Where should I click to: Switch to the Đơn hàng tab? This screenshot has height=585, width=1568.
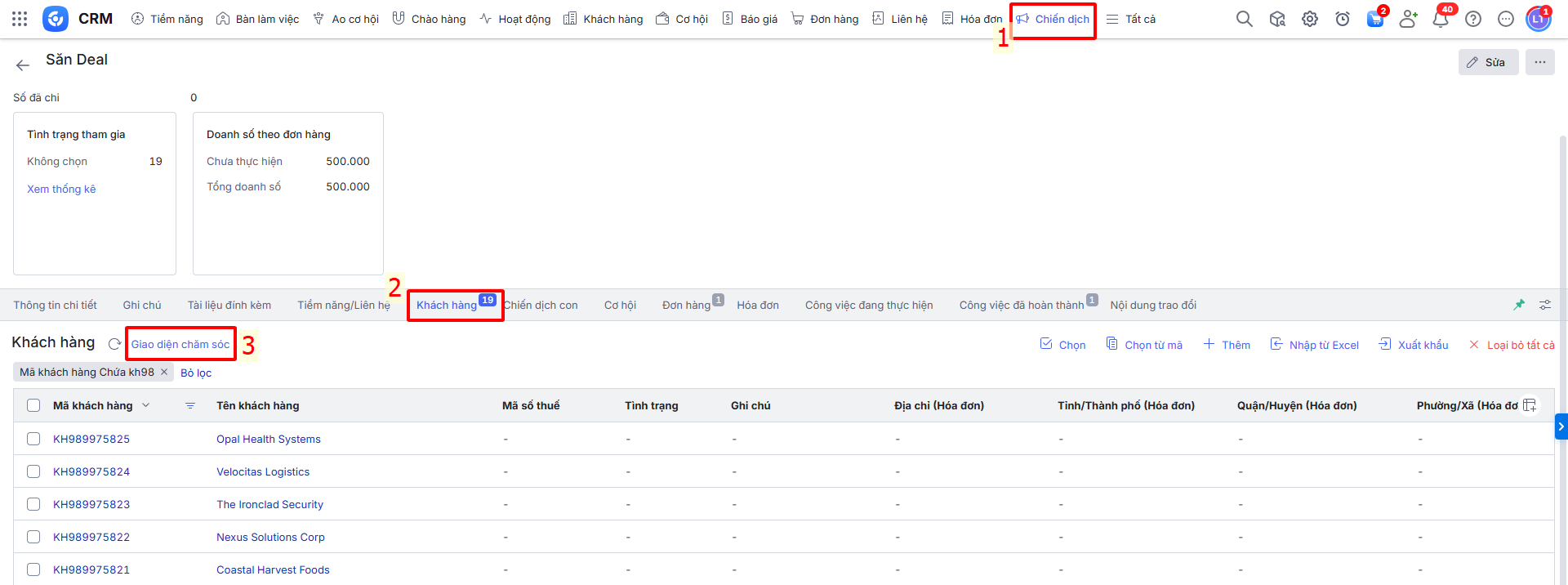coord(686,305)
